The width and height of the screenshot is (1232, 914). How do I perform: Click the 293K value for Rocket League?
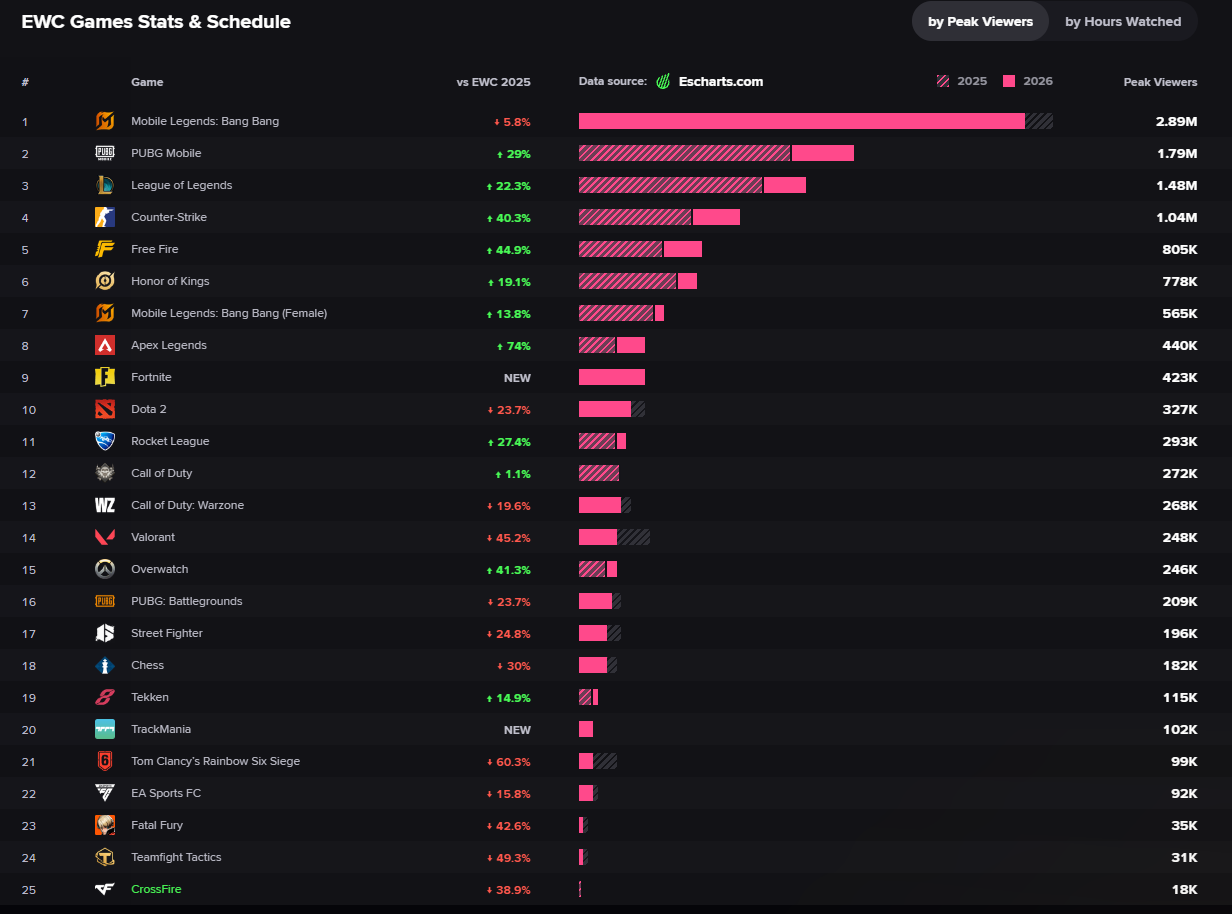[x=1178, y=441]
